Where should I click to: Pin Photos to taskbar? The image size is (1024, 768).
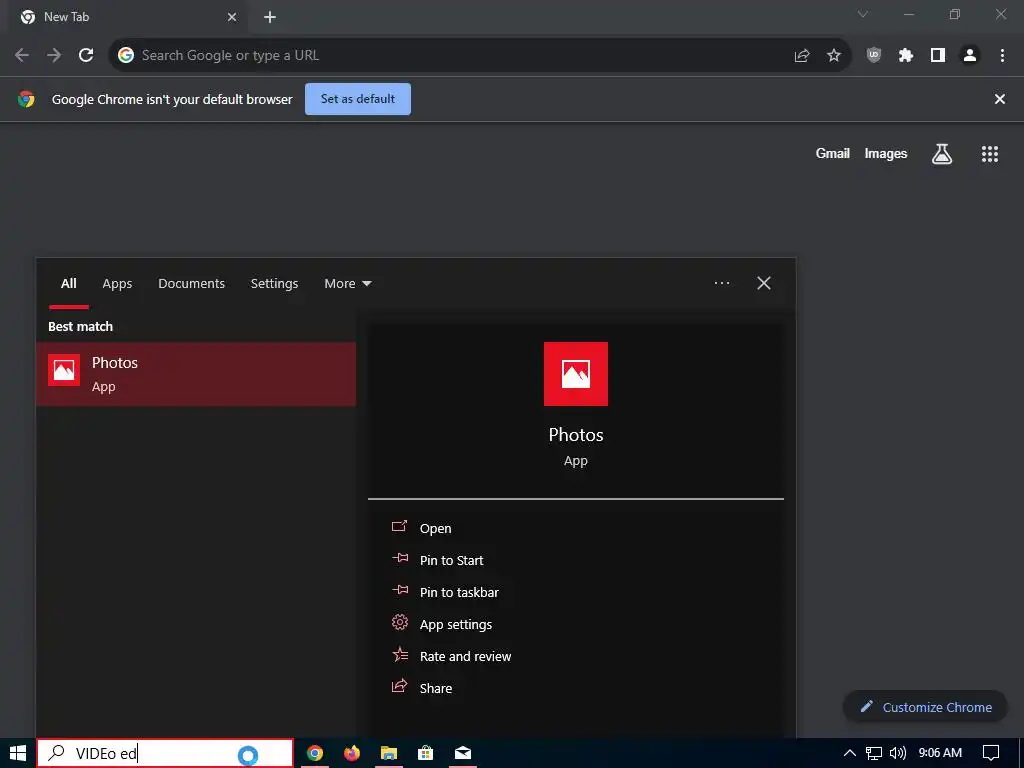(459, 592)
